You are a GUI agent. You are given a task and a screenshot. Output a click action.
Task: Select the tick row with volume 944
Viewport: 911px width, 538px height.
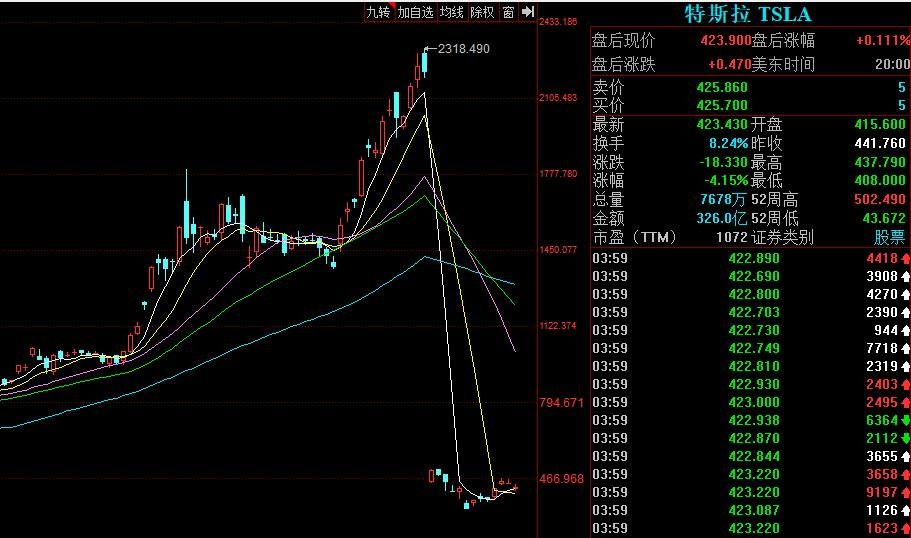(x=751, y=330)
